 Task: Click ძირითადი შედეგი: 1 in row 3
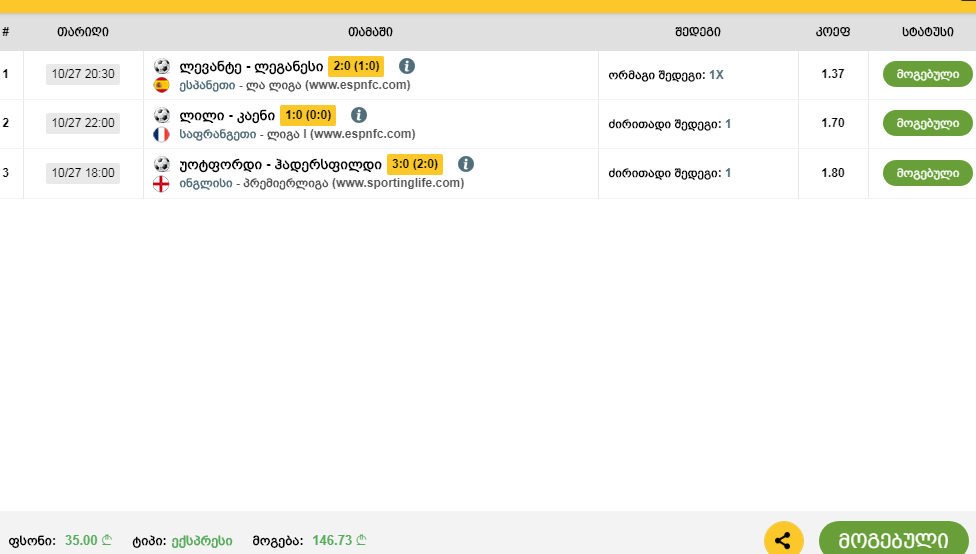click(670, 173)
